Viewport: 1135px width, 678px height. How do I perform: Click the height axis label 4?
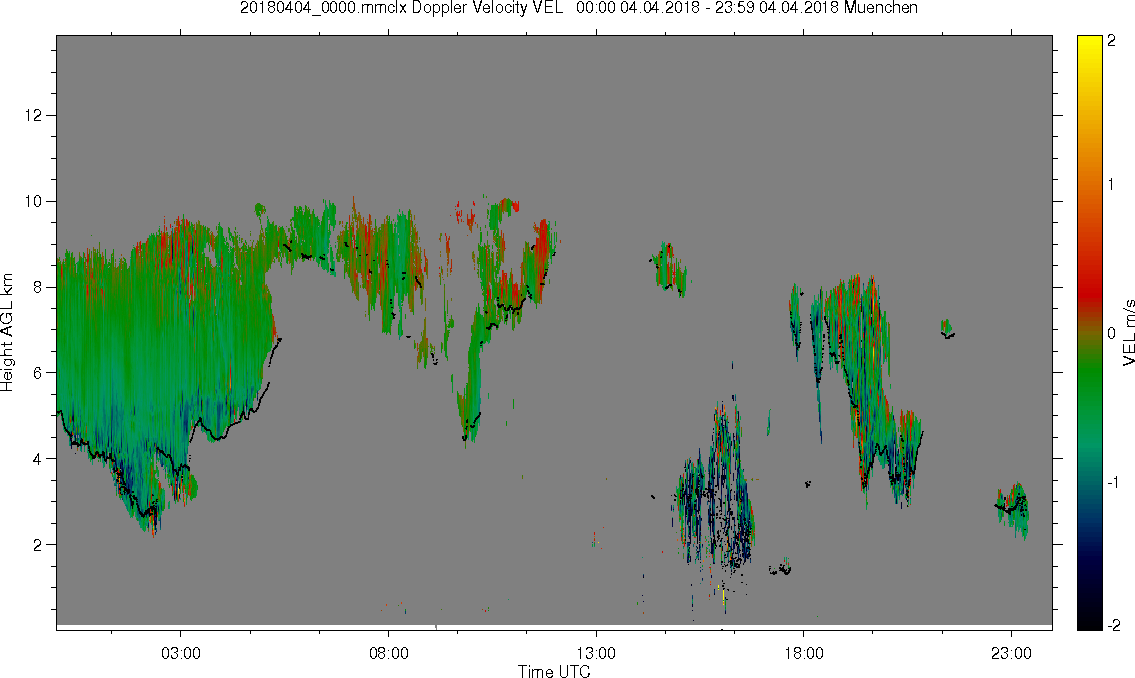(x=38, y=459)
